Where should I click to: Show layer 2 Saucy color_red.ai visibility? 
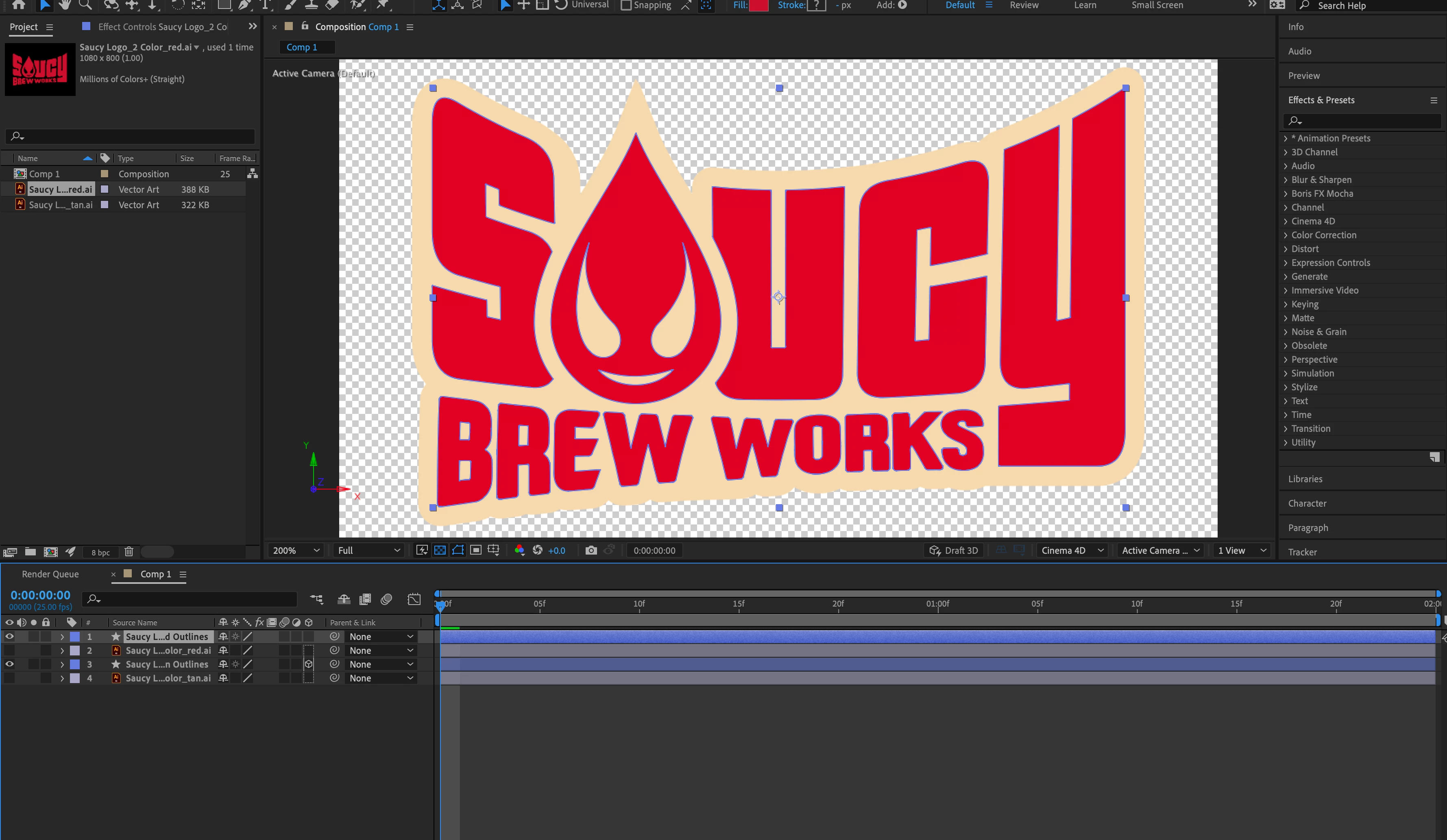click(9, 650)
